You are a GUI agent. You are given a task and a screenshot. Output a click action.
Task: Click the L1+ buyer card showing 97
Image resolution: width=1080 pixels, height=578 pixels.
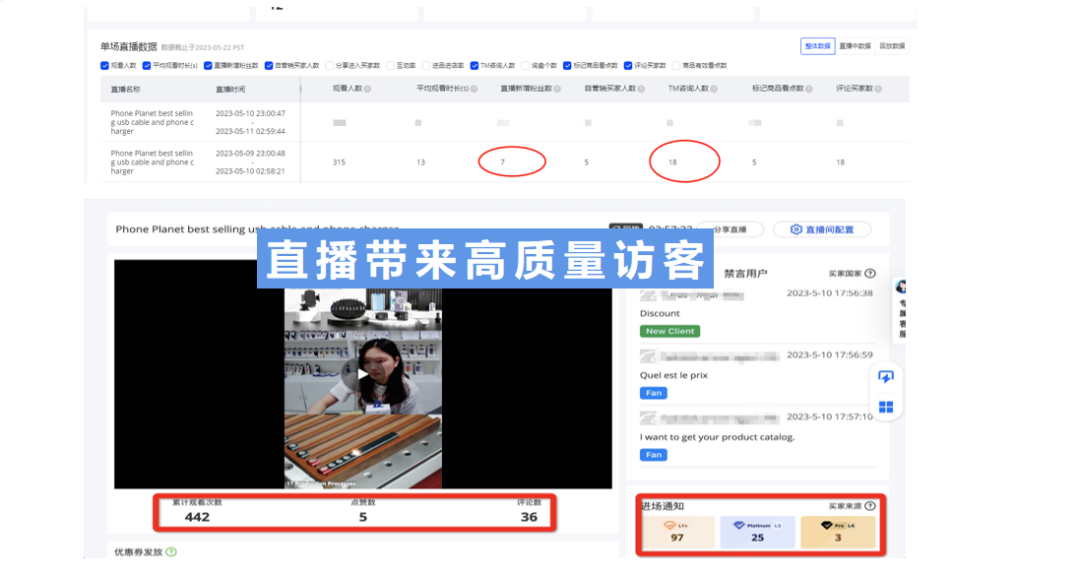pos(678,532)
